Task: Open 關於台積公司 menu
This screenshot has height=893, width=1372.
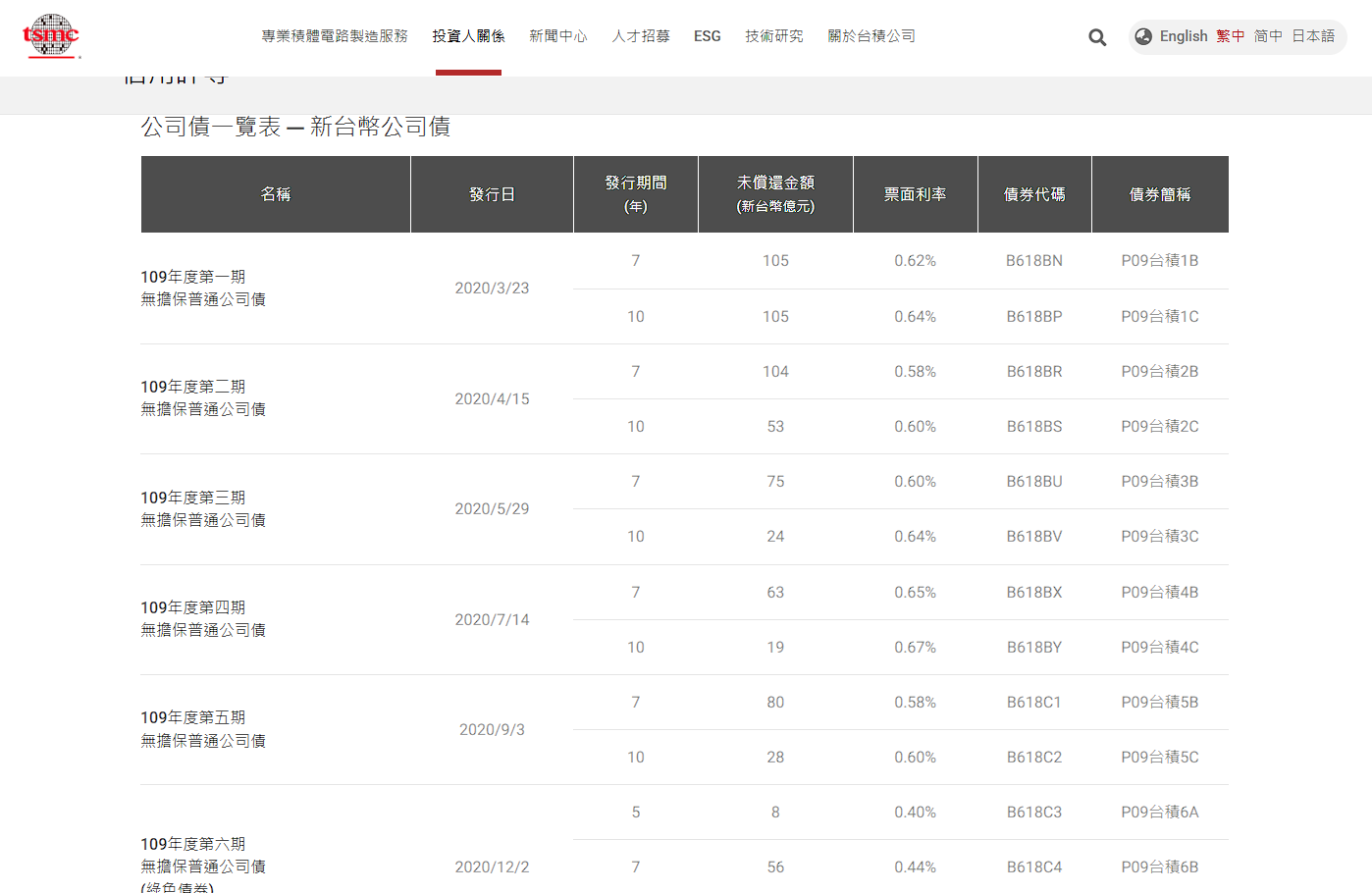Action: pyautogui.click(x=871, y=36)
